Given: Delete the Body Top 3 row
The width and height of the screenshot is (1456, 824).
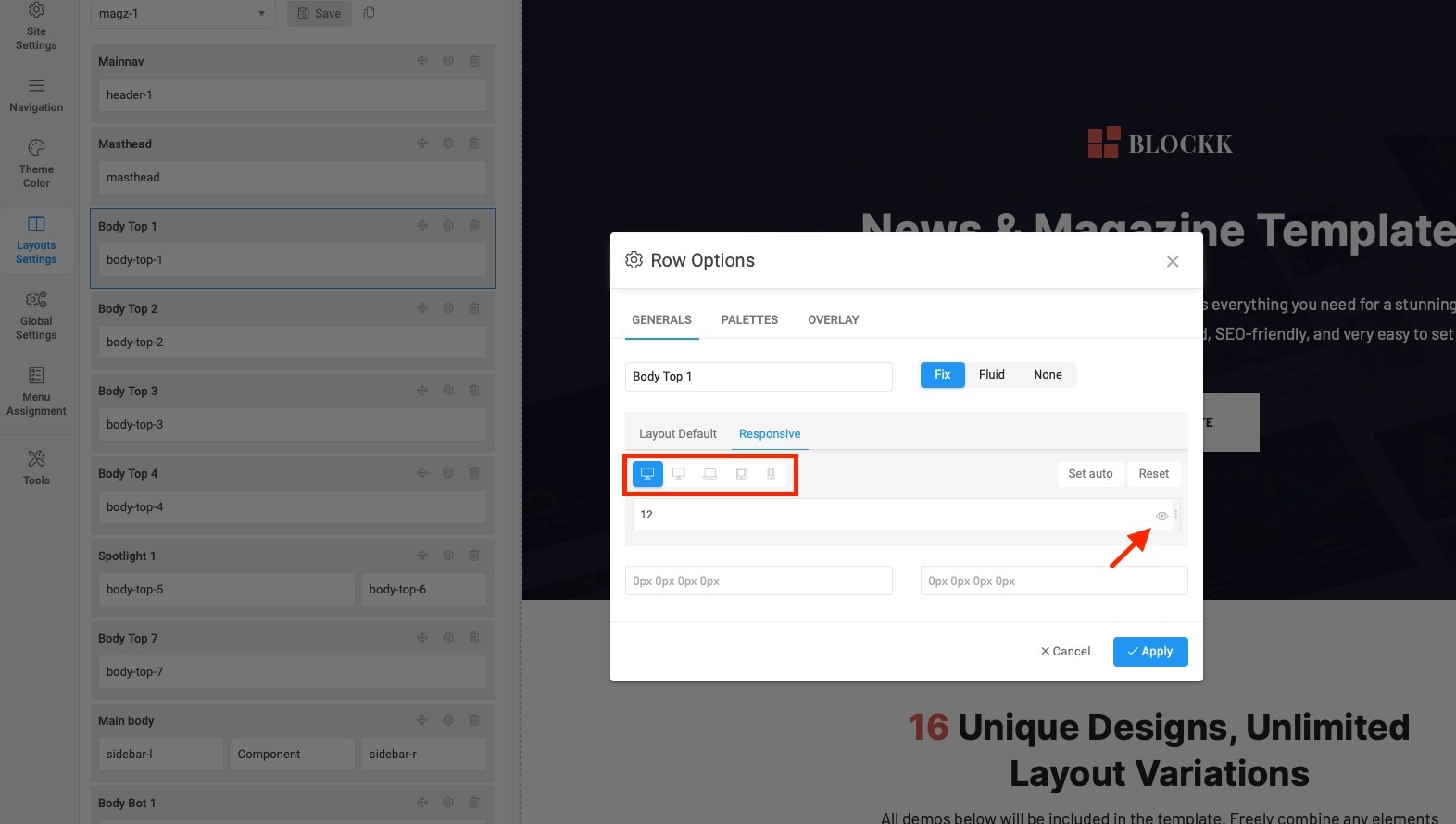Looking at the screenshot, I should 474,391.
